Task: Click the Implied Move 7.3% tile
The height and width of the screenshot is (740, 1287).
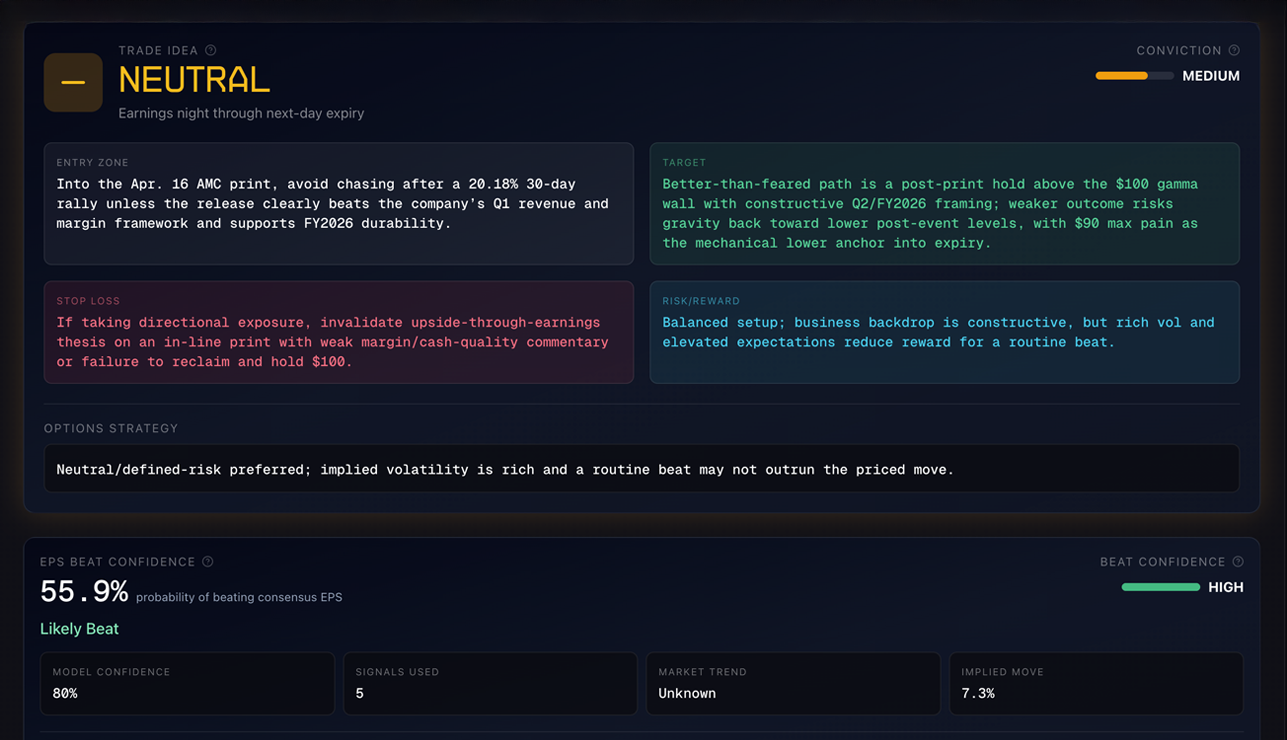Action: click(x=1096, y=683)
